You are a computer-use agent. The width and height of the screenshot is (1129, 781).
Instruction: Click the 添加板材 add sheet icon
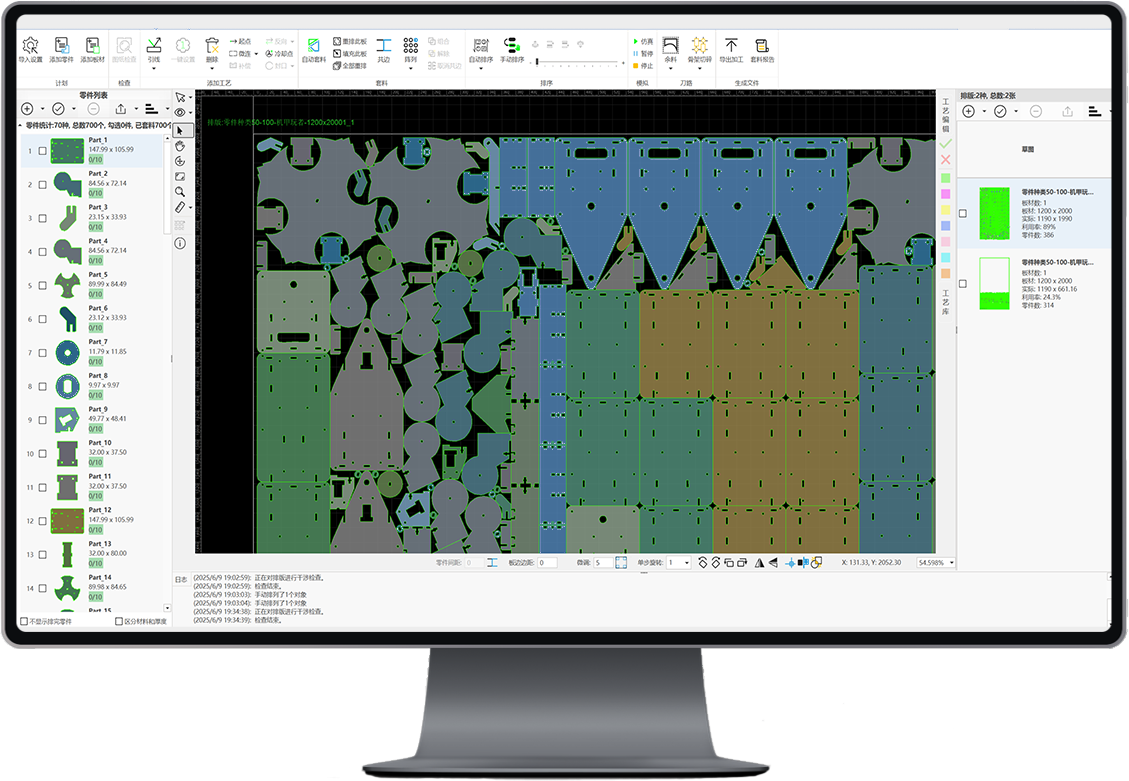[93, 47]
